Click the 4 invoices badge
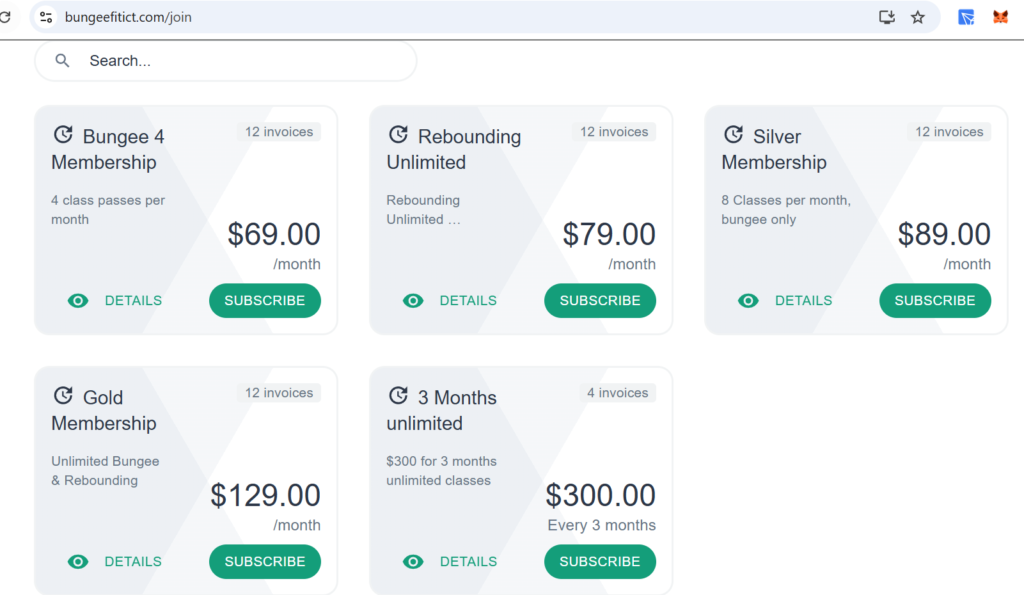Image resolution: width=1024 pixels, height=595 pixels. 618,393
